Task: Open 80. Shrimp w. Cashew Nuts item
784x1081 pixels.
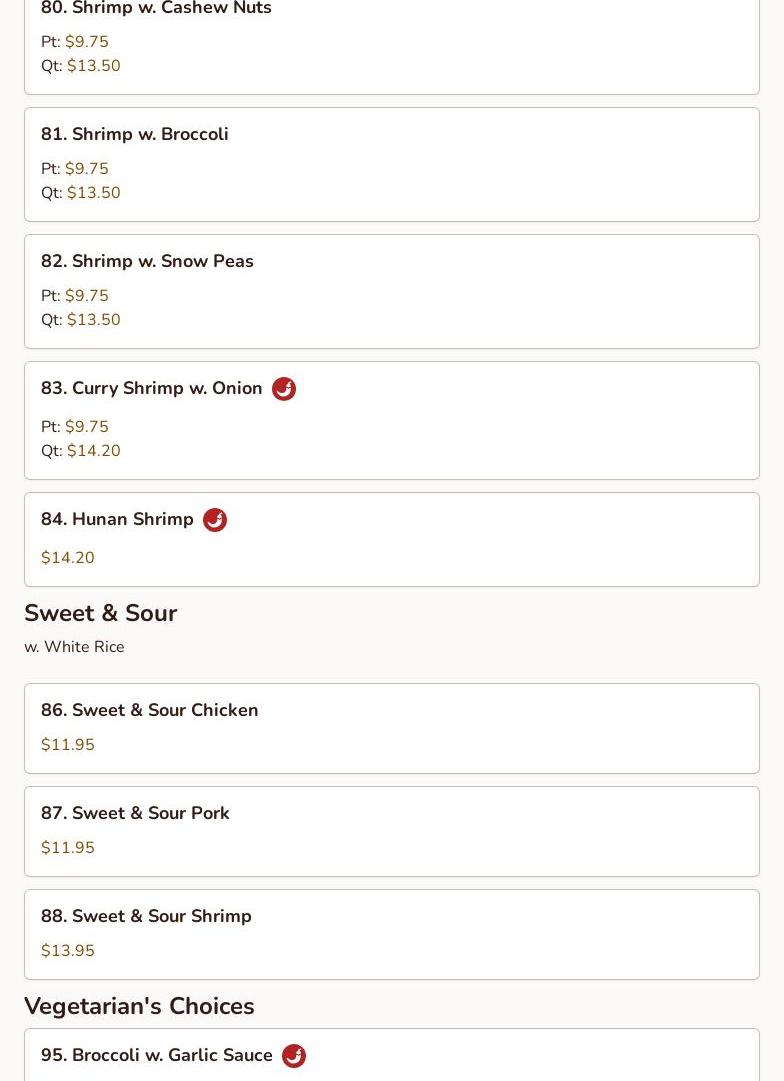Action: click(156, 9)
